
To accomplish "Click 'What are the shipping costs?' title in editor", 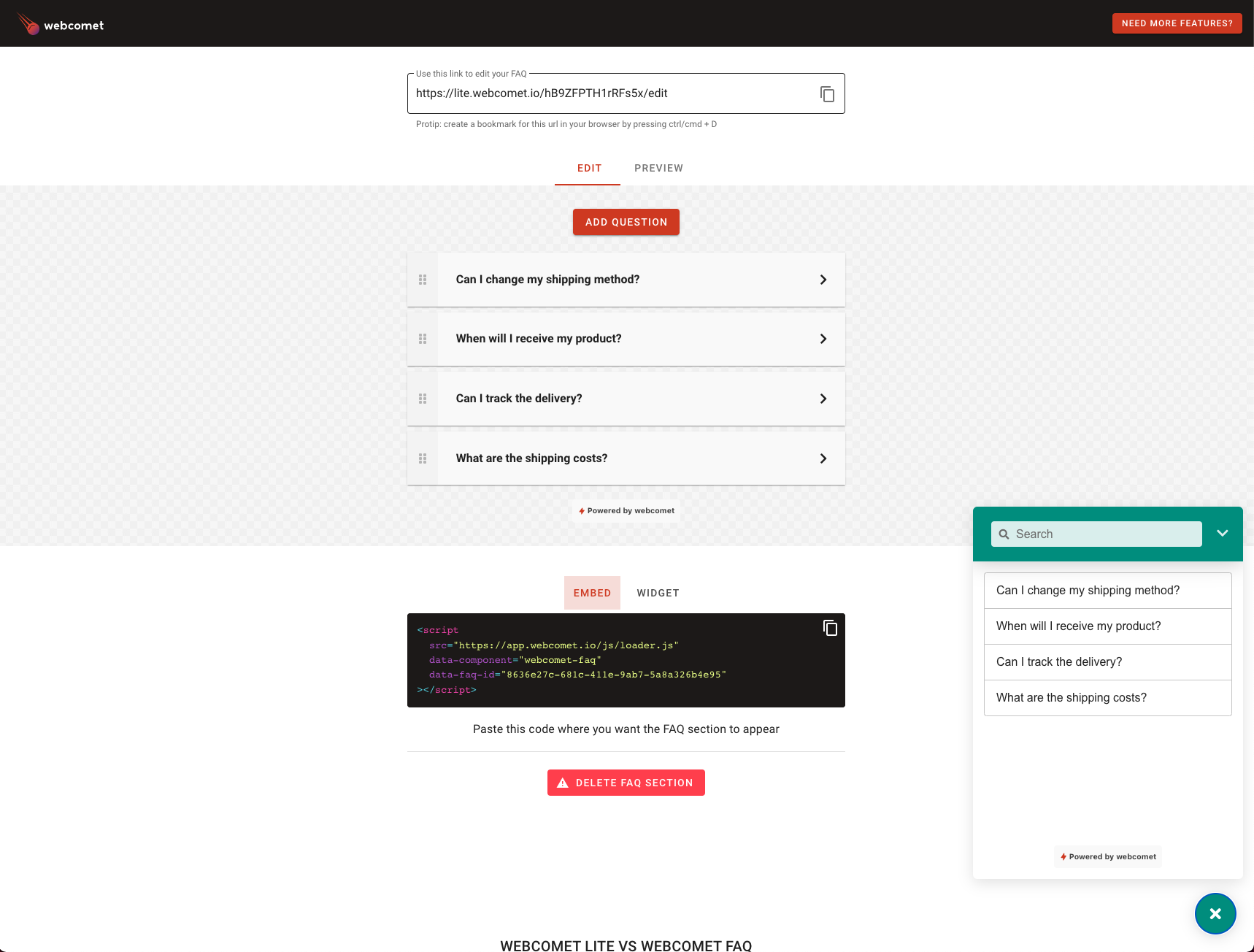I will (531, 458).
